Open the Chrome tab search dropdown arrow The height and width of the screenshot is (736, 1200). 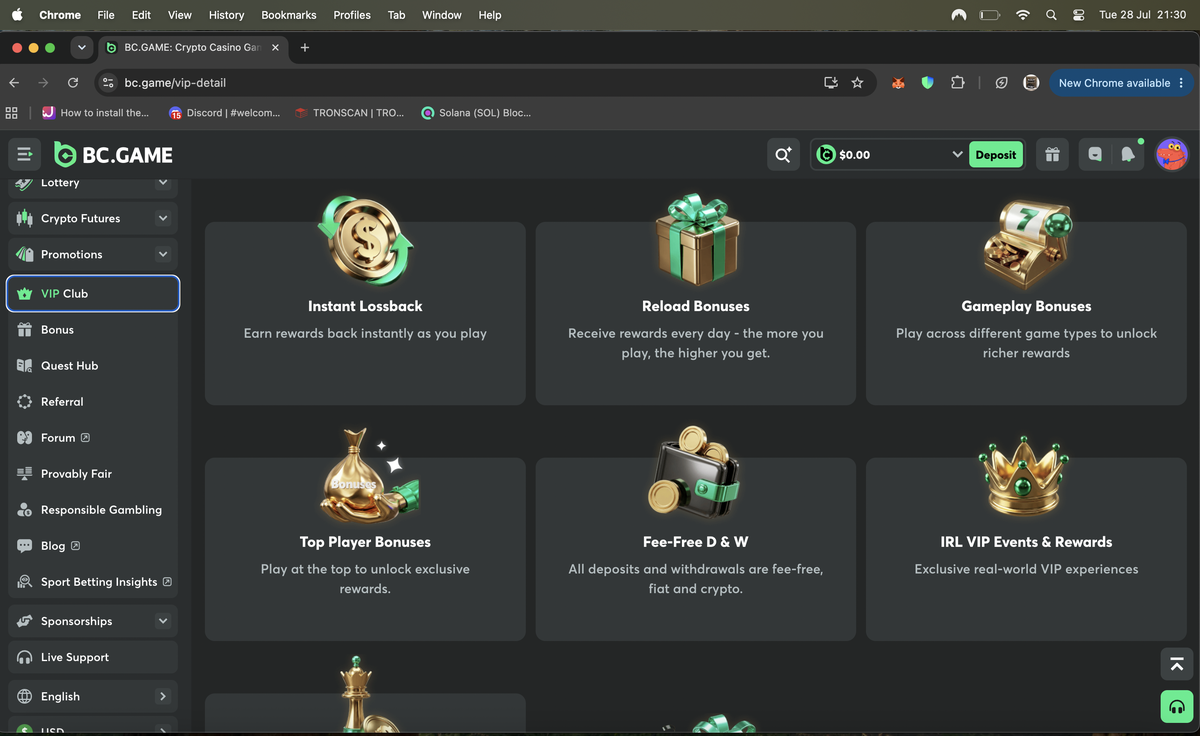tap(82, 47)
